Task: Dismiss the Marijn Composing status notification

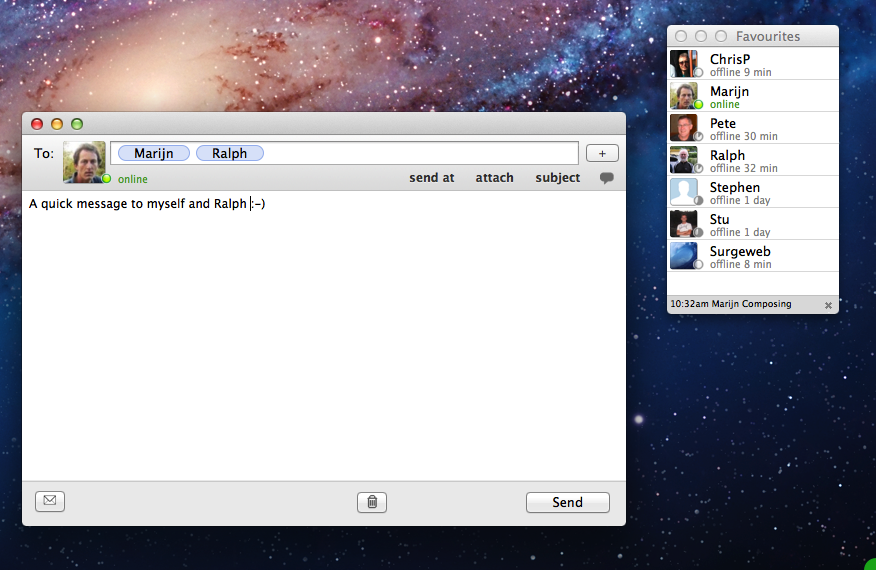Action: (829, 305)
